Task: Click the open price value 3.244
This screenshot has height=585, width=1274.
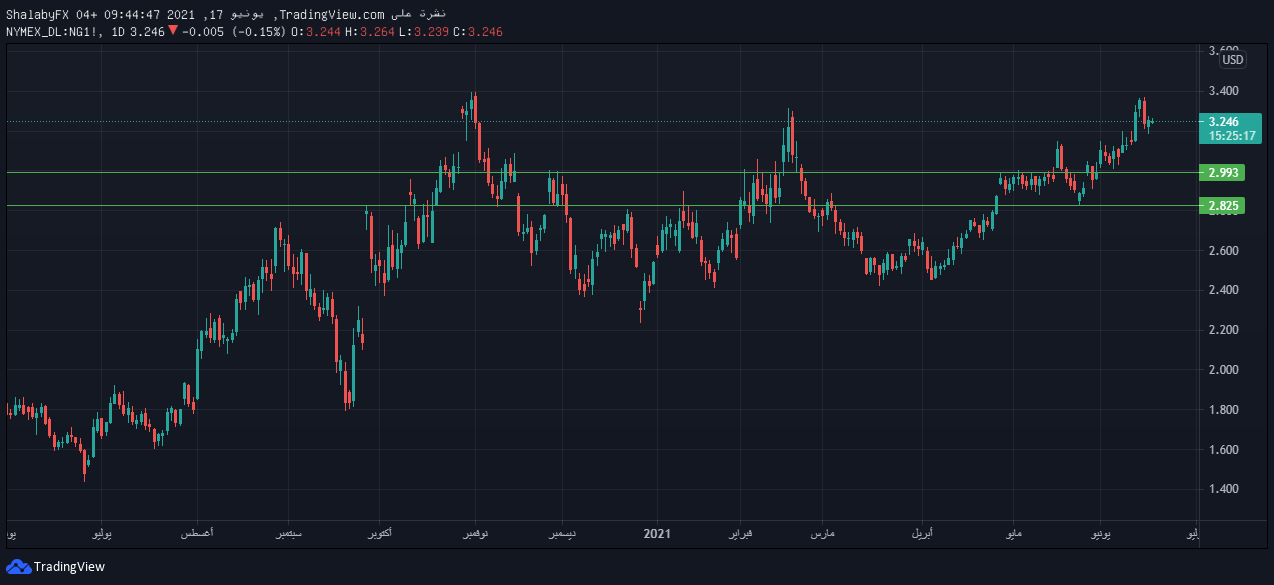Action: (x=323, y=32)
